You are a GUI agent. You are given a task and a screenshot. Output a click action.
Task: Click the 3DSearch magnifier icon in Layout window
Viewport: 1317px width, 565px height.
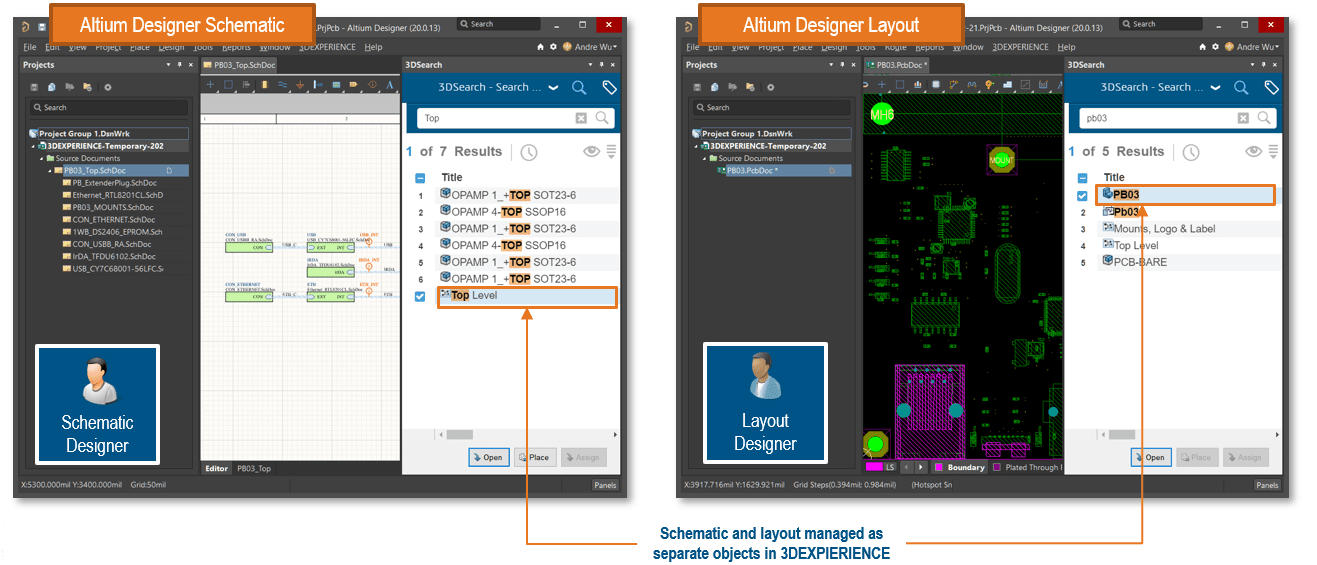coord(1241,88)
